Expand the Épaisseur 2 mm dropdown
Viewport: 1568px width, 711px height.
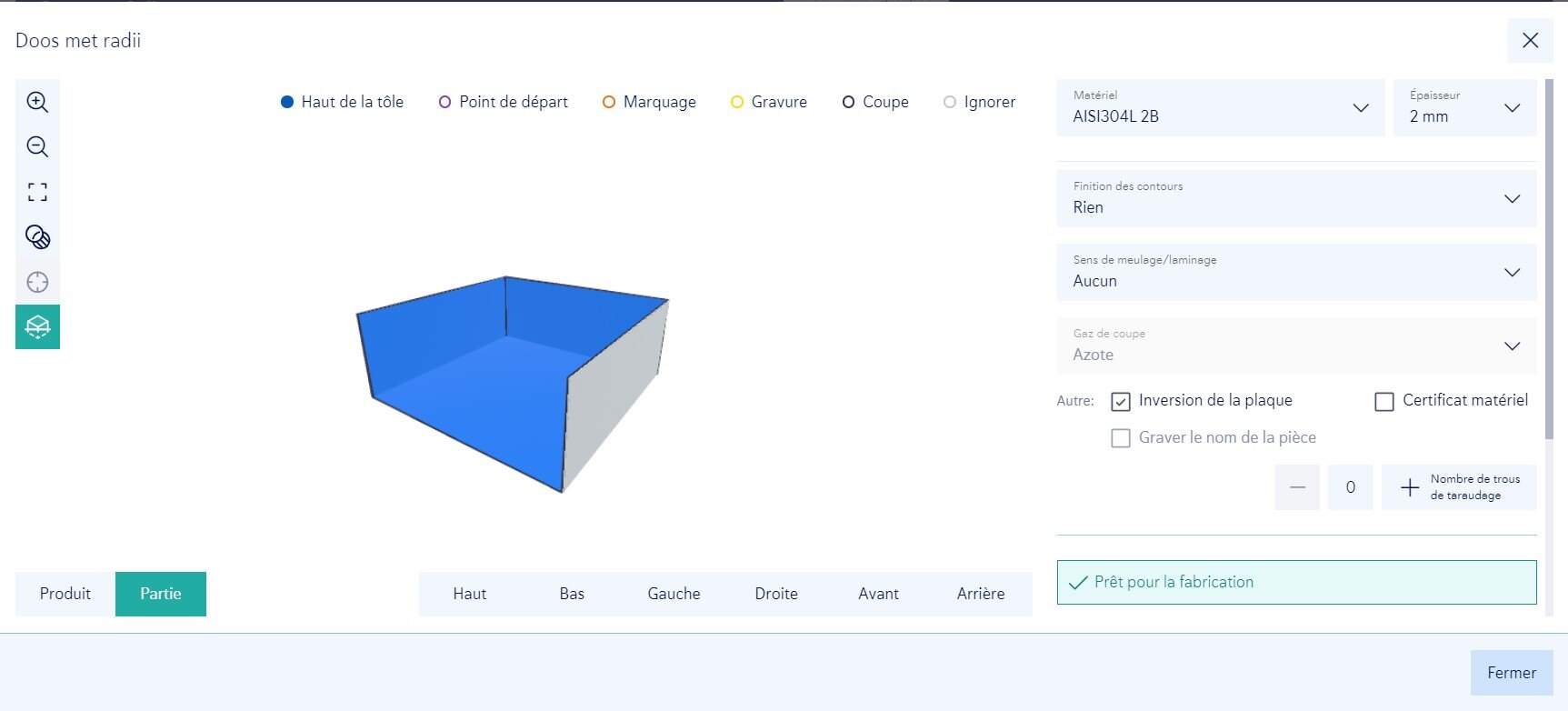(x=1464, y=108)
